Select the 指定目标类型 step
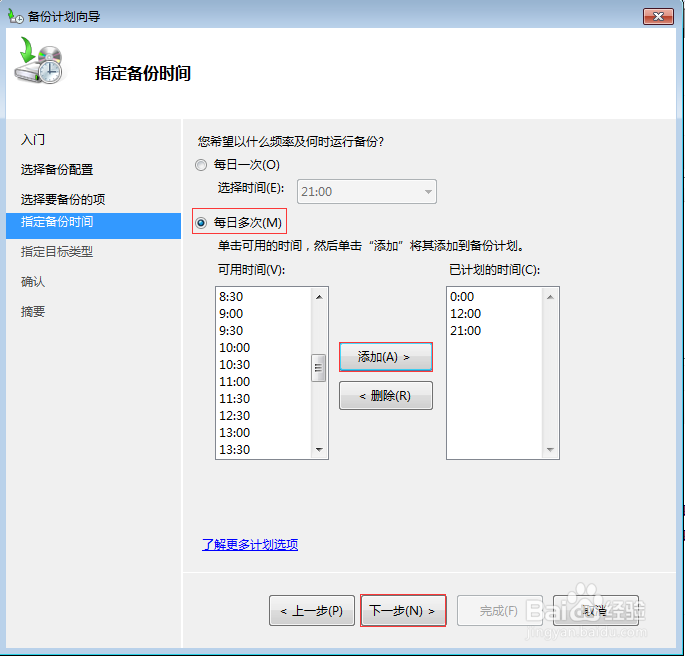Screen dimensions: 685x656 click(x=57, y=252)
